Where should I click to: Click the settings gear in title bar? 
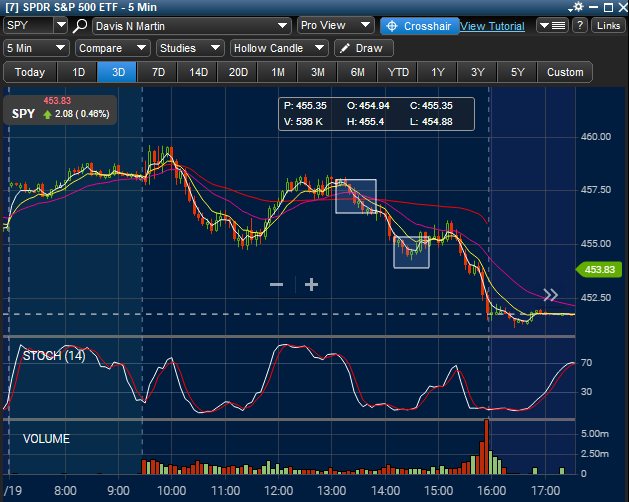click(x=578, y=7)
